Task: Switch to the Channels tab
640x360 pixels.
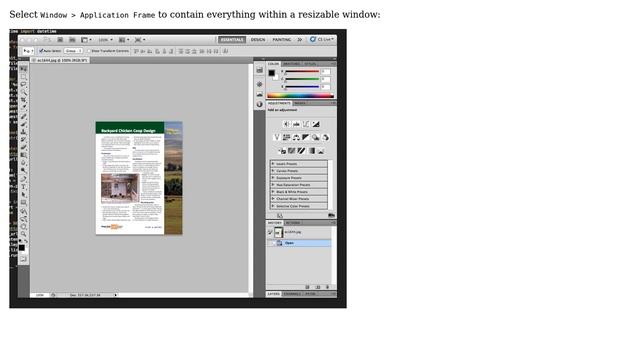Action: [x=292, y=294]
